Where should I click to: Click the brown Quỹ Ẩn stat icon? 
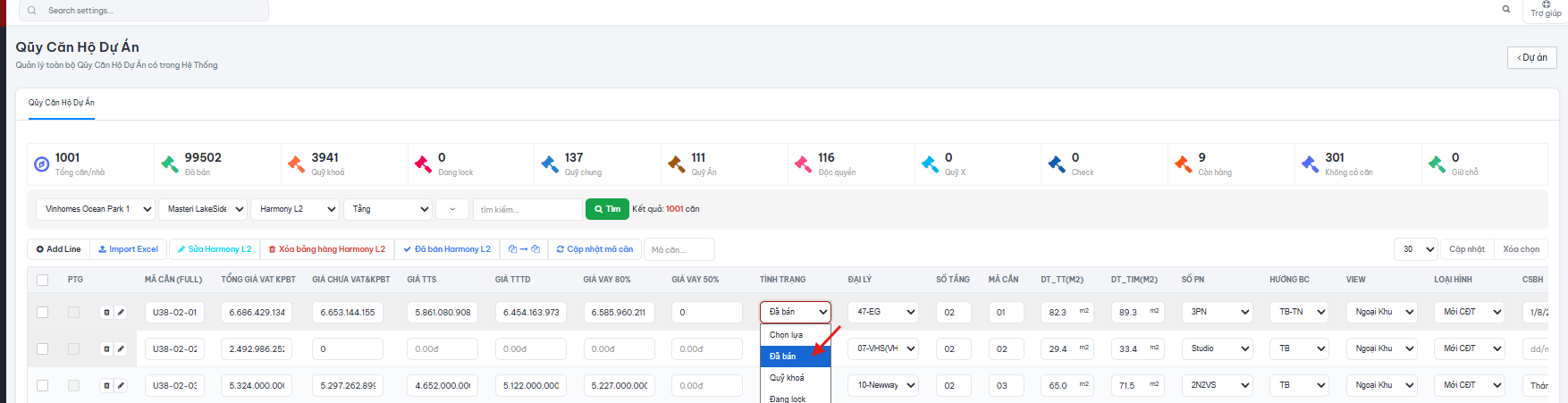pos(677,164)
